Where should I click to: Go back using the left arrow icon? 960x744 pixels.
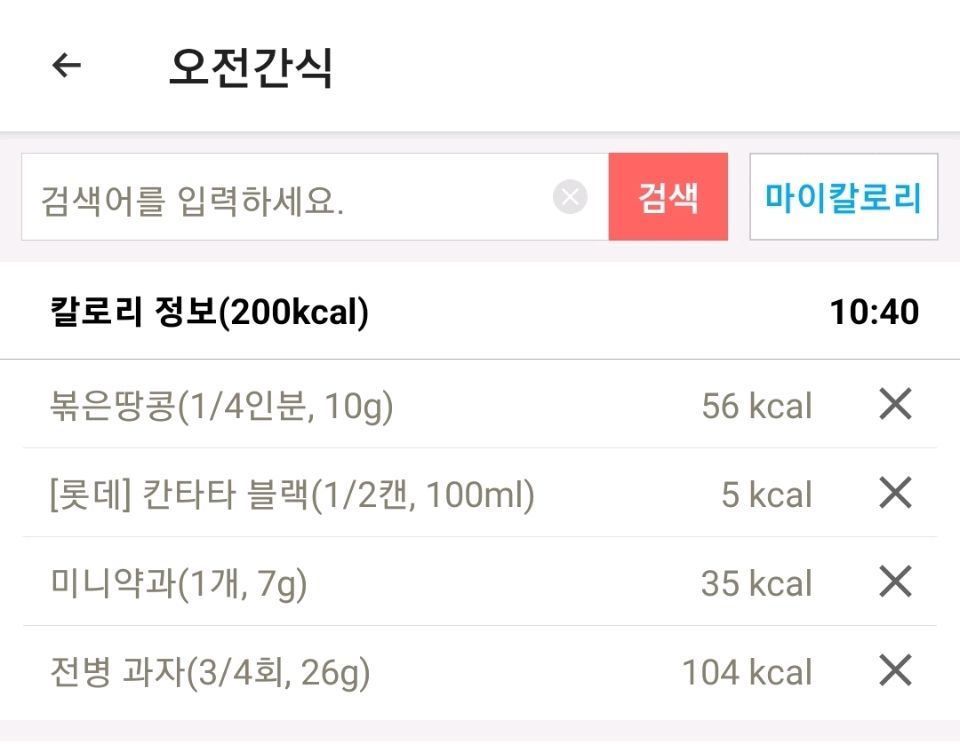[x=67, y=65]
